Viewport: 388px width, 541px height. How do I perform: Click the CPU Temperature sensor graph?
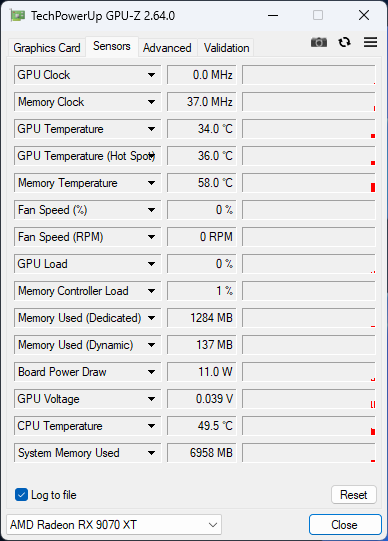[308, 426]
